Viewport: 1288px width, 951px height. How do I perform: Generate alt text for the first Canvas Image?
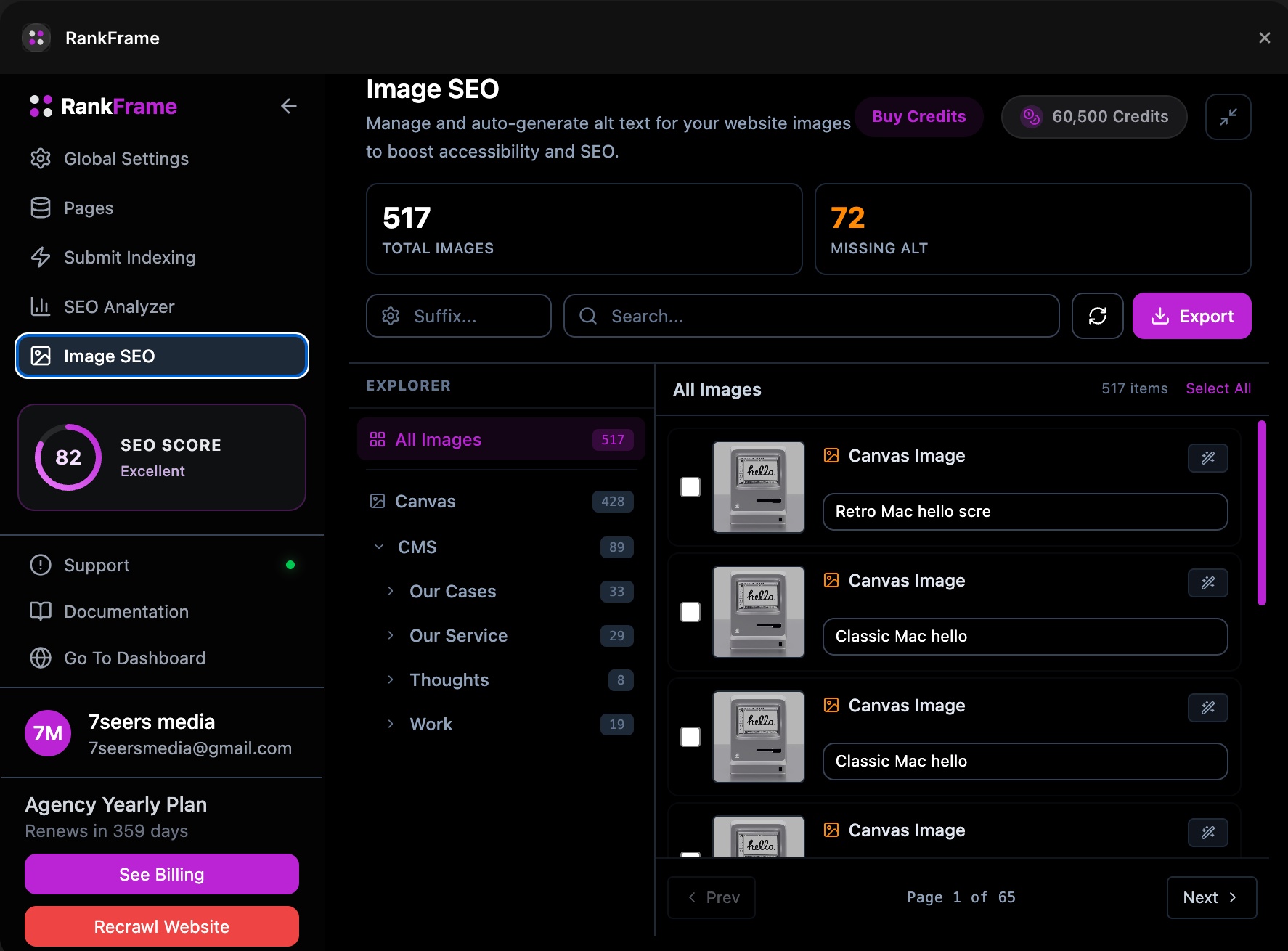click(1207, 458)
